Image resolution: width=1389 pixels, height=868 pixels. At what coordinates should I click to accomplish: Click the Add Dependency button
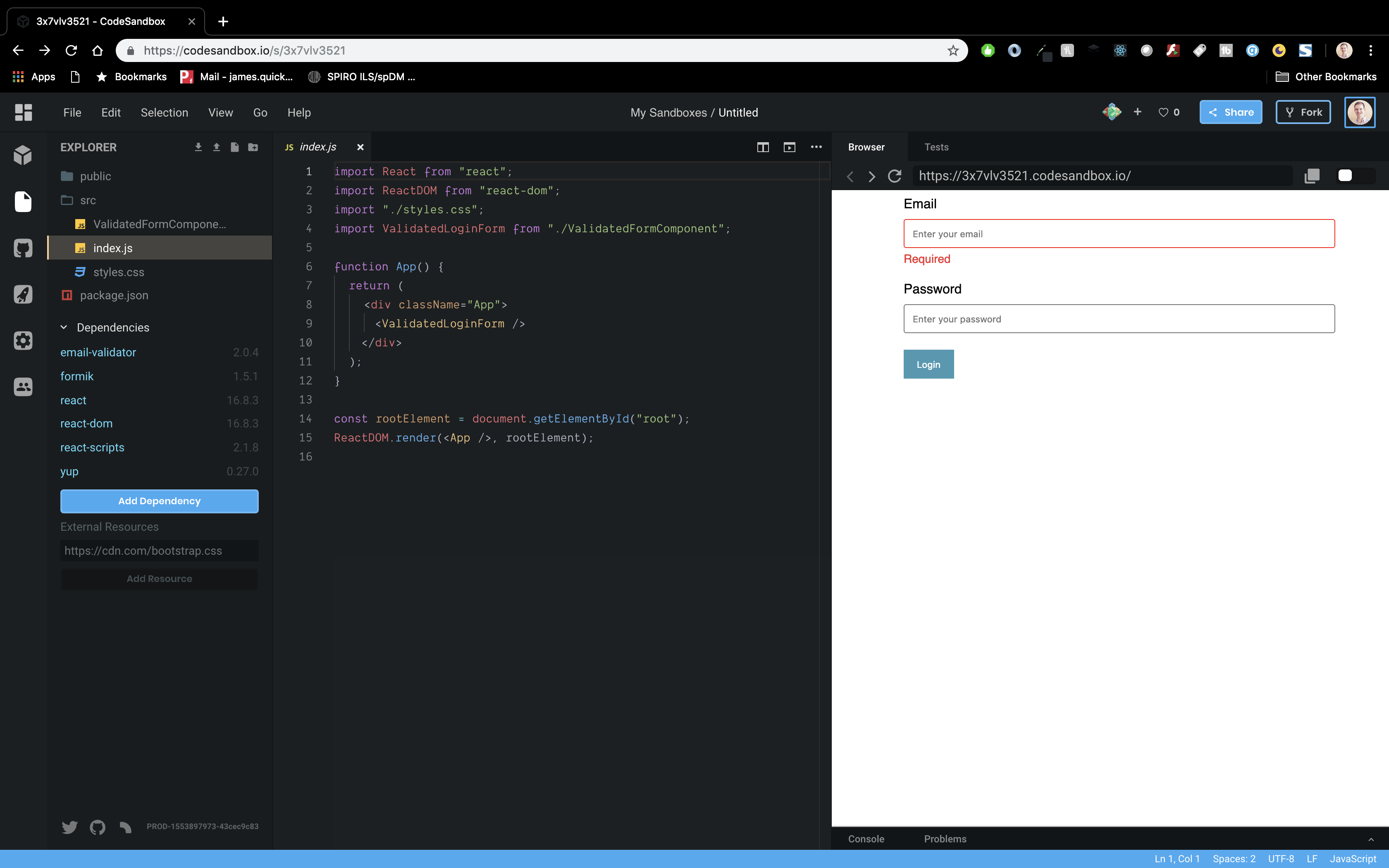click(159, 500)
